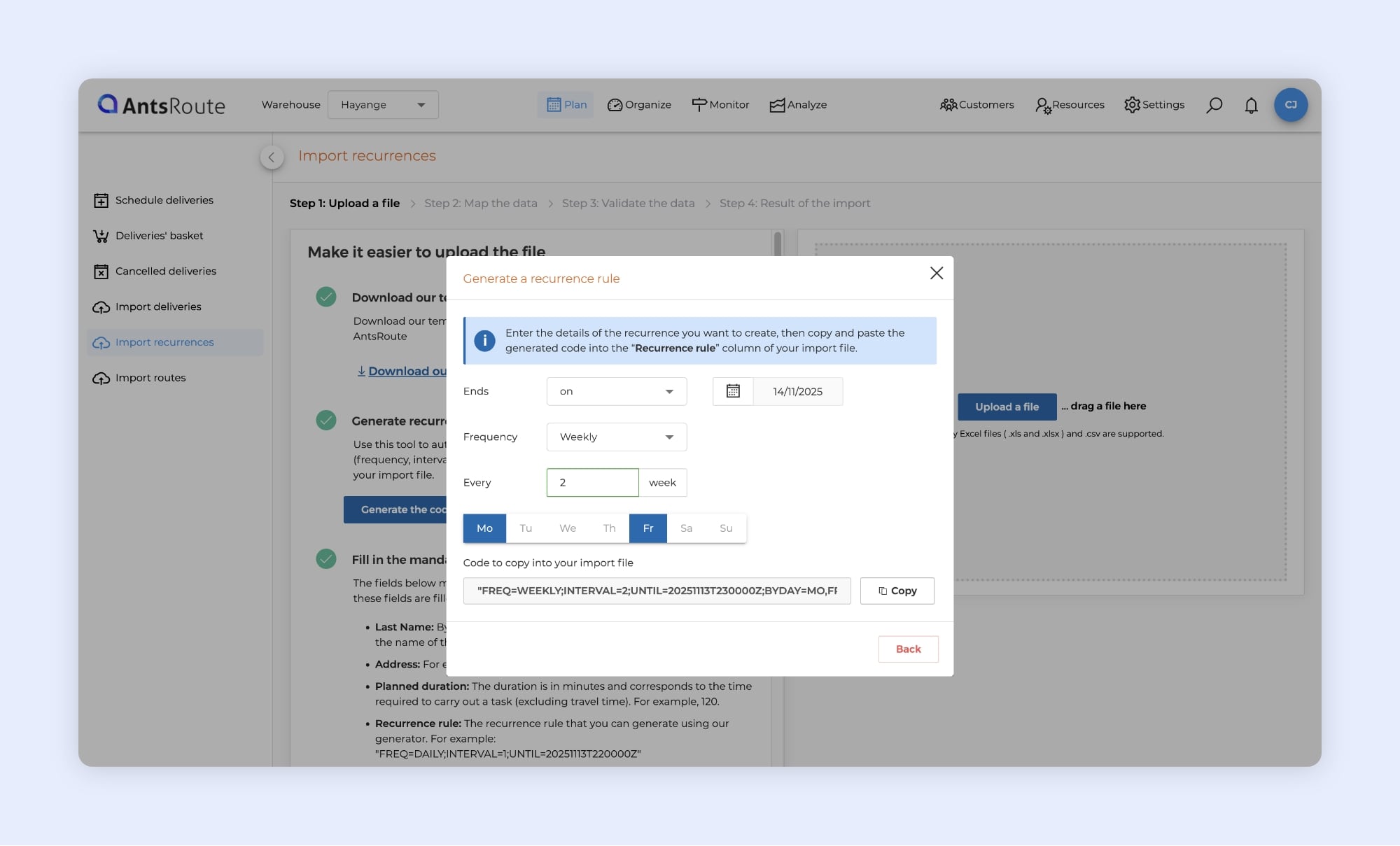Image resolution: width=1400 pixels, height=846 pixels.
Task: Open the Frequency Weekly dropdown
Action: coord(616,437)
